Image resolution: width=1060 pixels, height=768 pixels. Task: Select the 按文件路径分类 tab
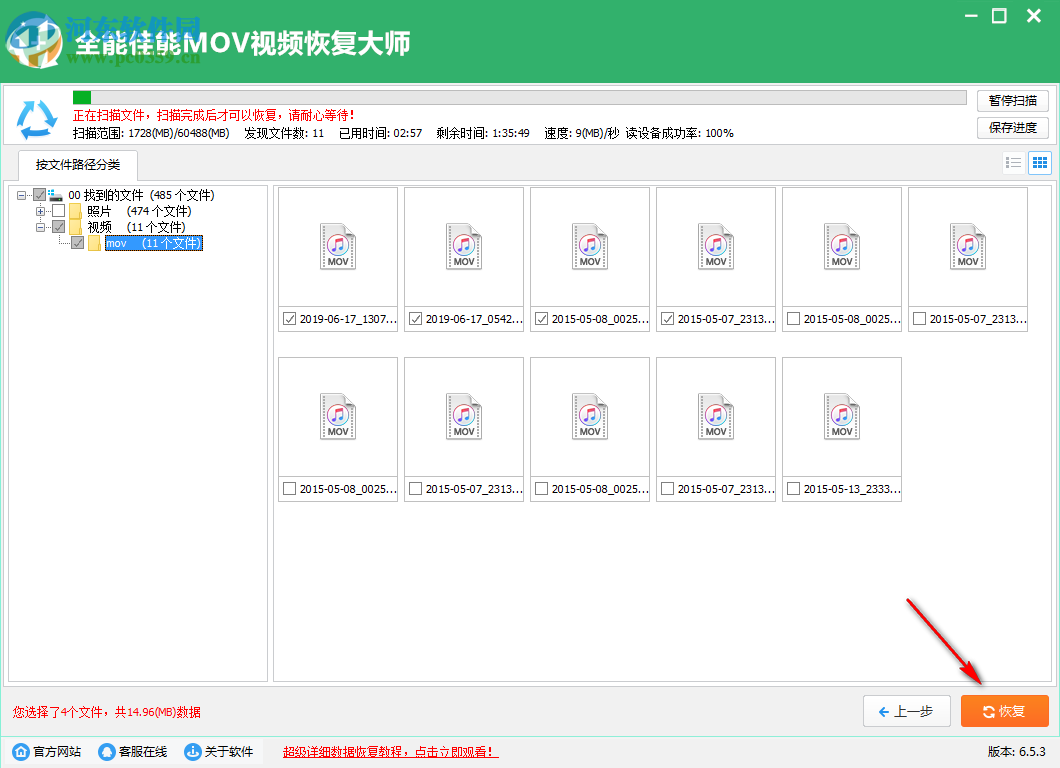coord(78,166)
